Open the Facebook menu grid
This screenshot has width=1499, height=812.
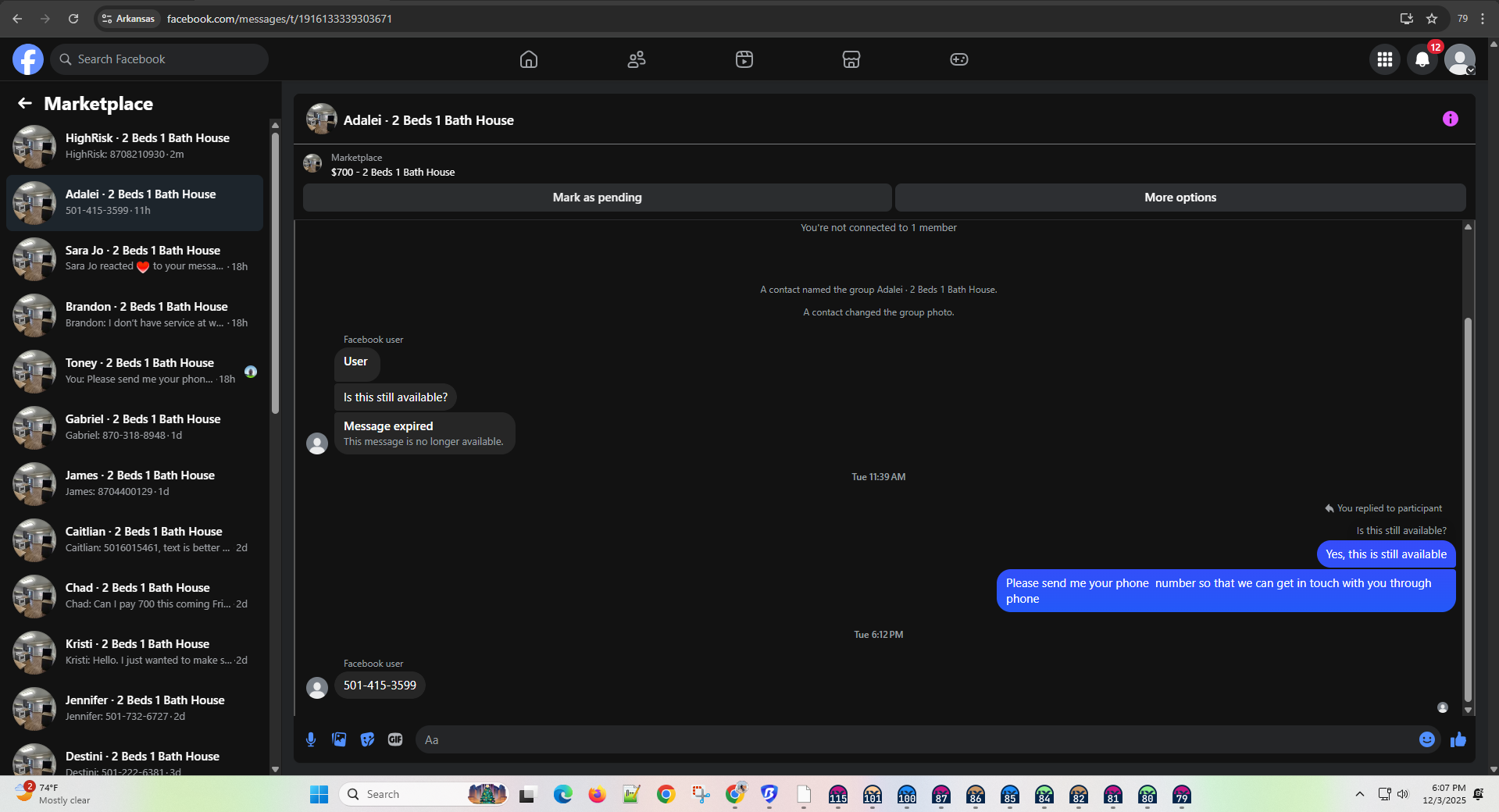click(x=1385, y=59)
